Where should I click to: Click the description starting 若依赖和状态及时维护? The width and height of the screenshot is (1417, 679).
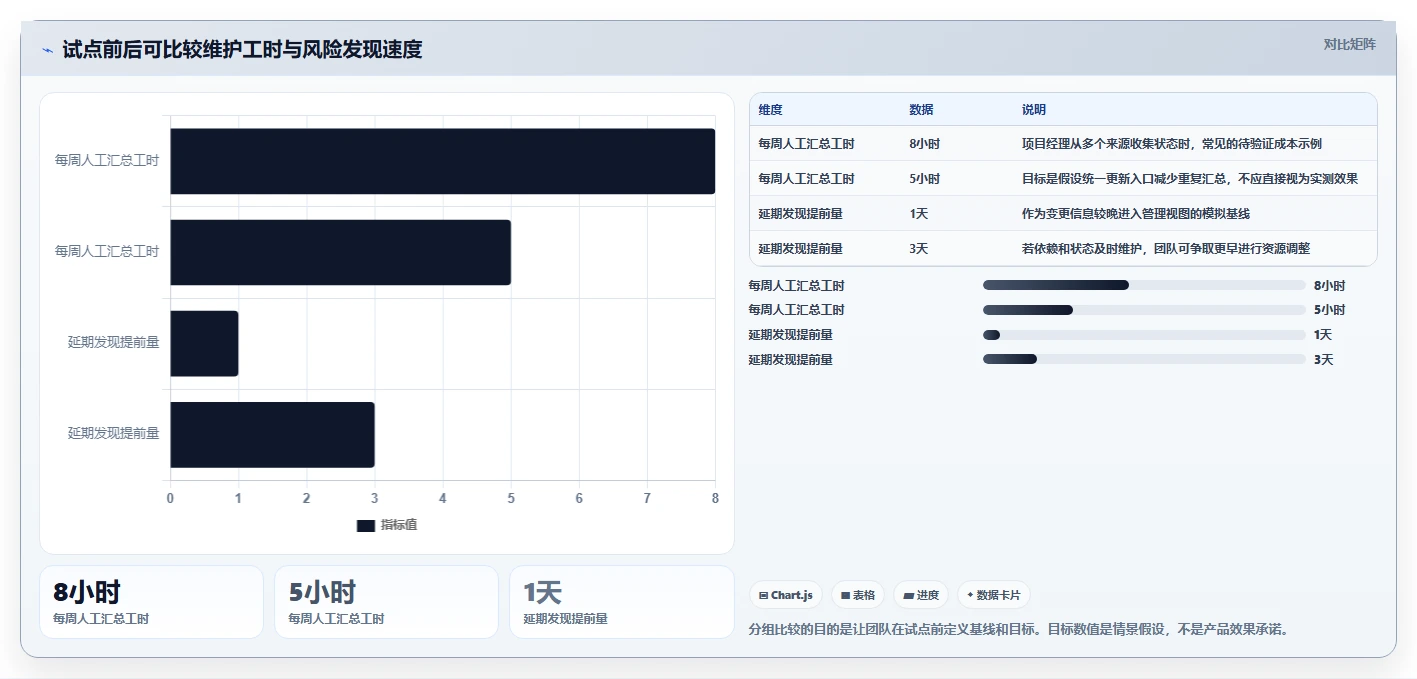point(1166,249)
